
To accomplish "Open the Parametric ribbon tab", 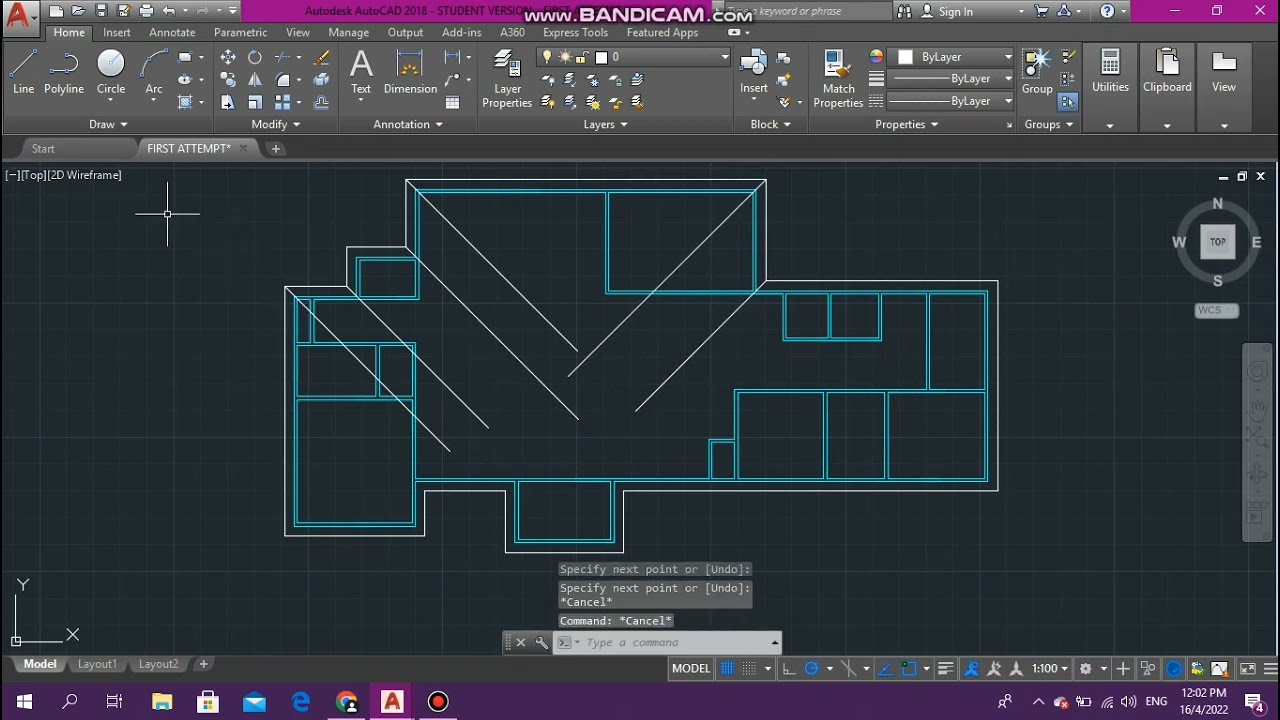I will 240,32.
